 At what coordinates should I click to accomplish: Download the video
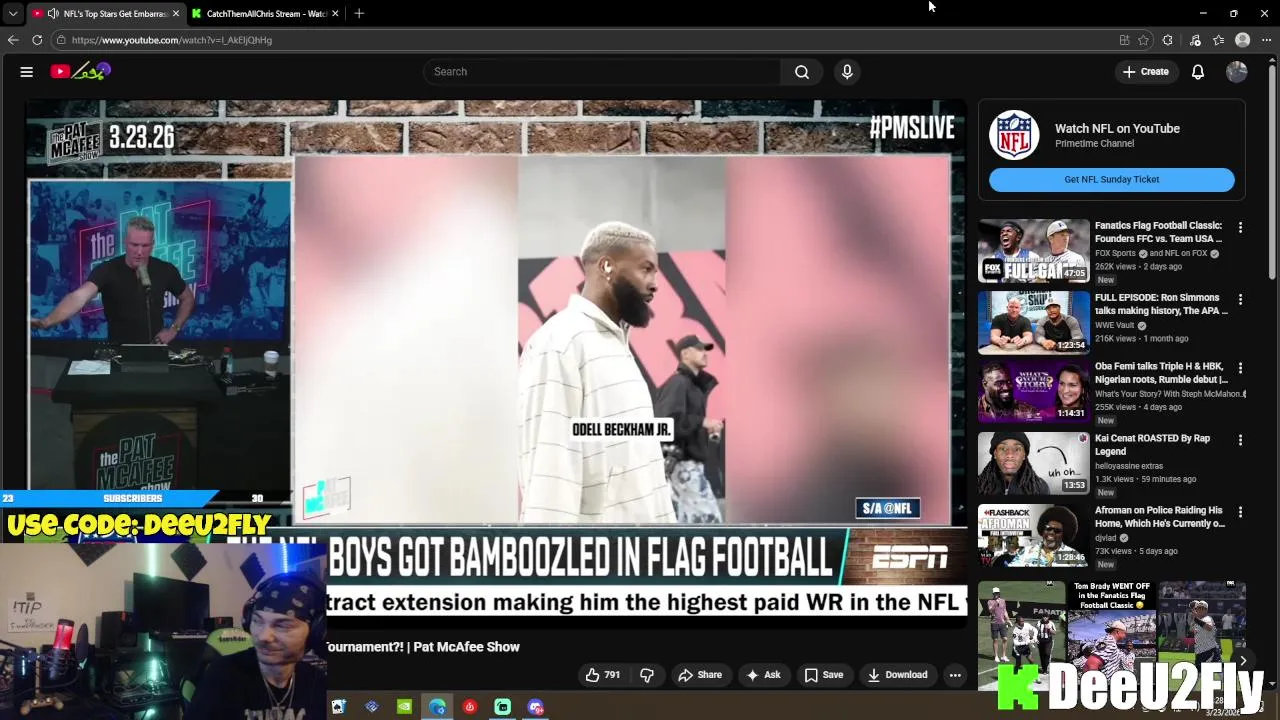897,675
